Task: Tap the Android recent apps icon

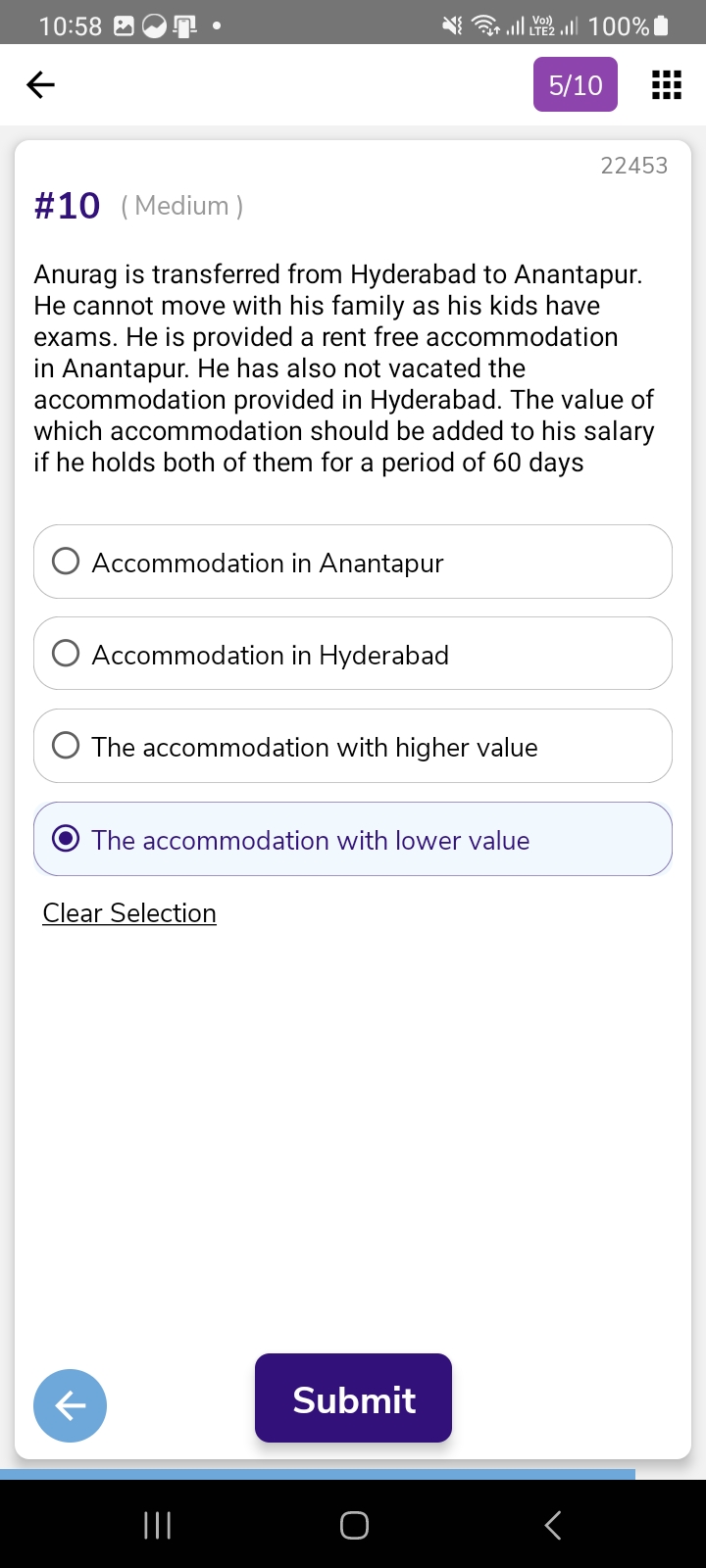Action: [158, 1525]
